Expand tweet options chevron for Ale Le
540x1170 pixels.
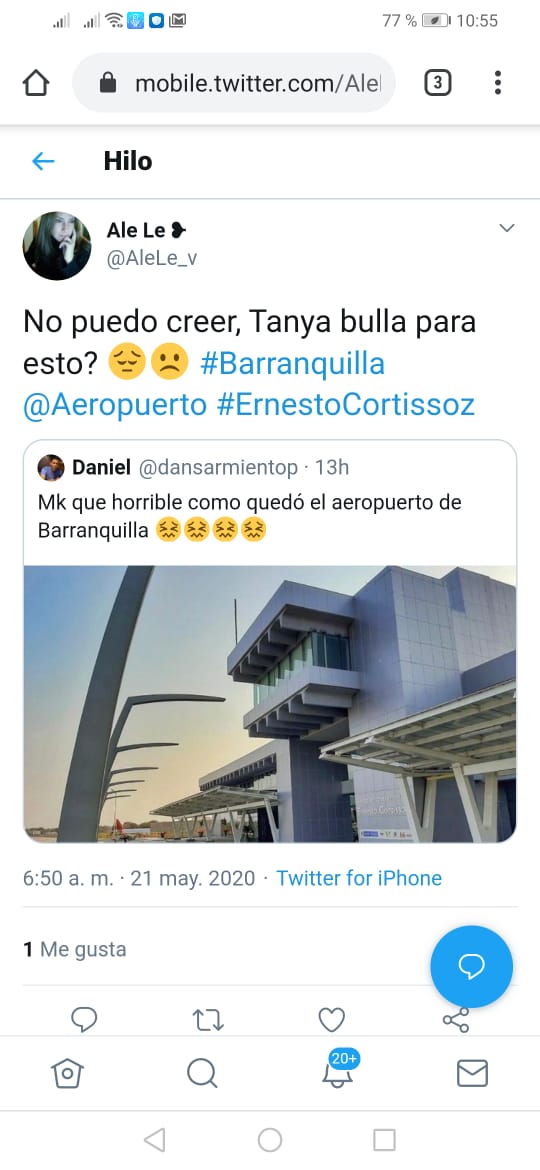507,228
